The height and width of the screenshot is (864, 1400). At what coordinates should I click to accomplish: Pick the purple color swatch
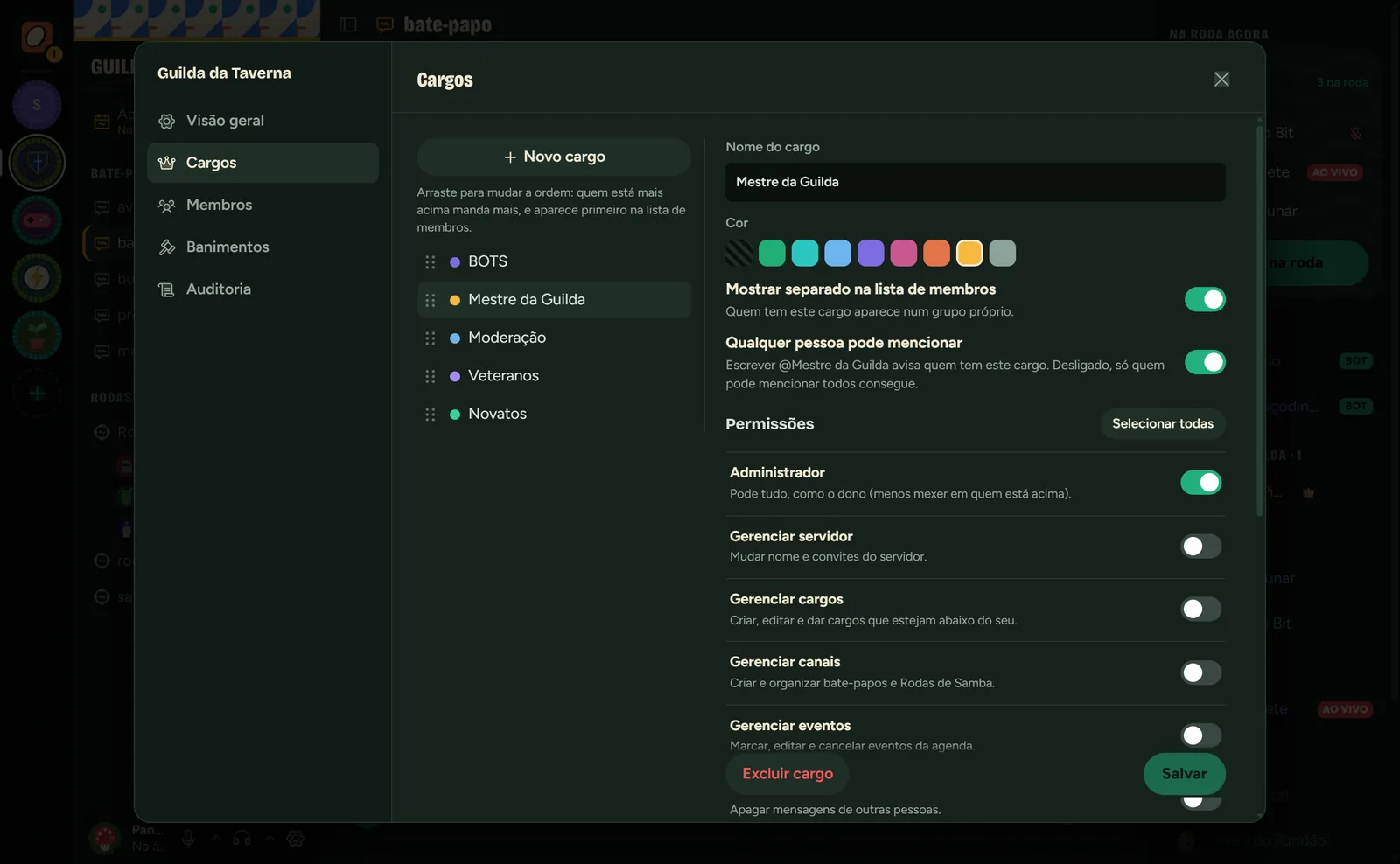[871, 253]
